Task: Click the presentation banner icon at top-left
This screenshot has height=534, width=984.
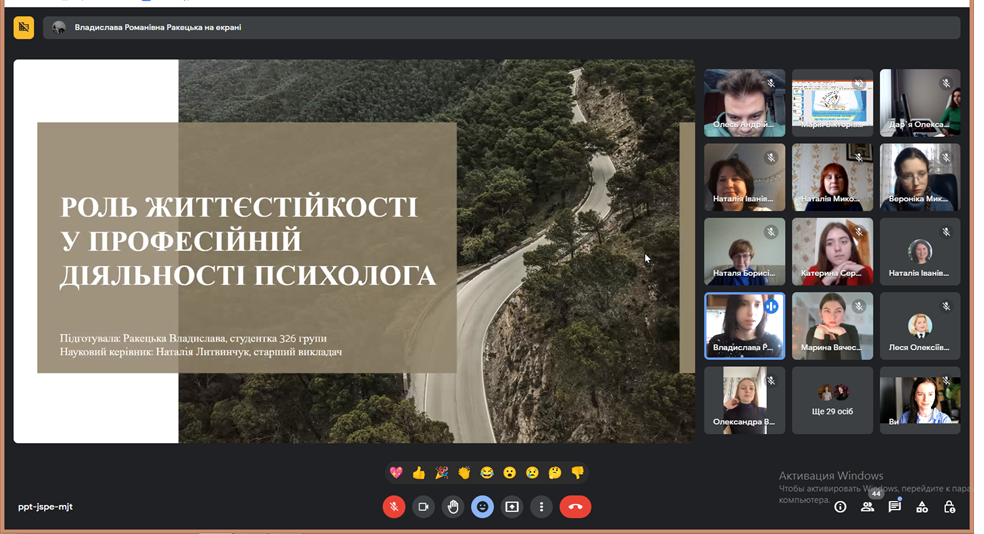Action: (x=24, y=28)
